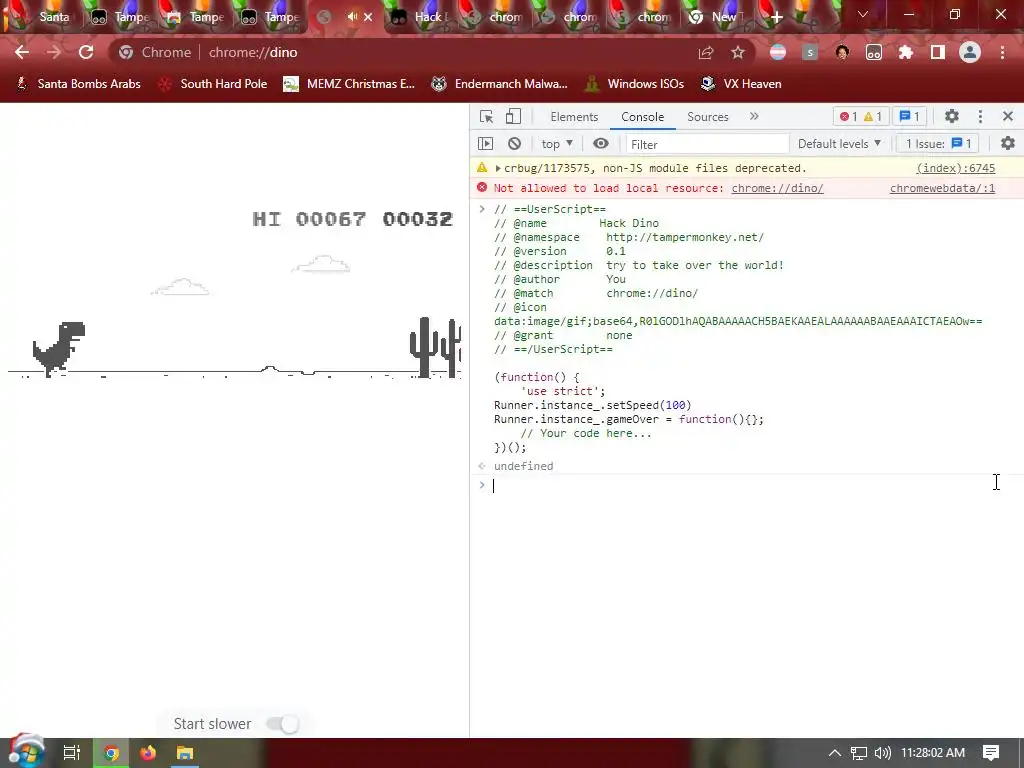
Task: Open the Extensions puzzle menu
Action: click(x=906, y=52)
